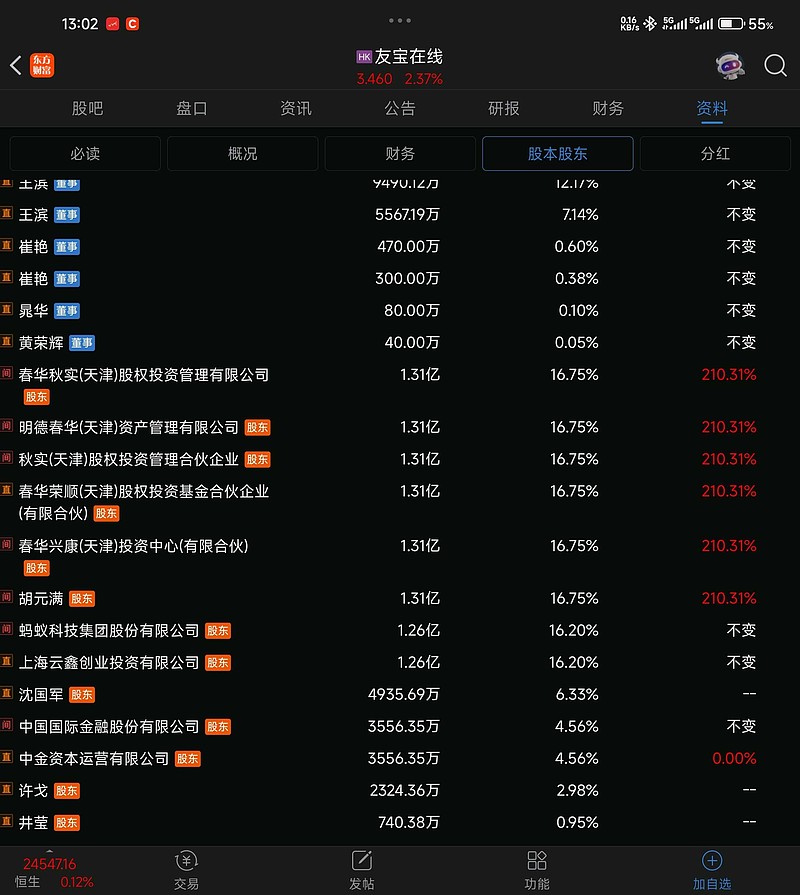The image size is (800, 895).
Task: Switch to 股吧 tab
Action: click(x=87, y=108)
